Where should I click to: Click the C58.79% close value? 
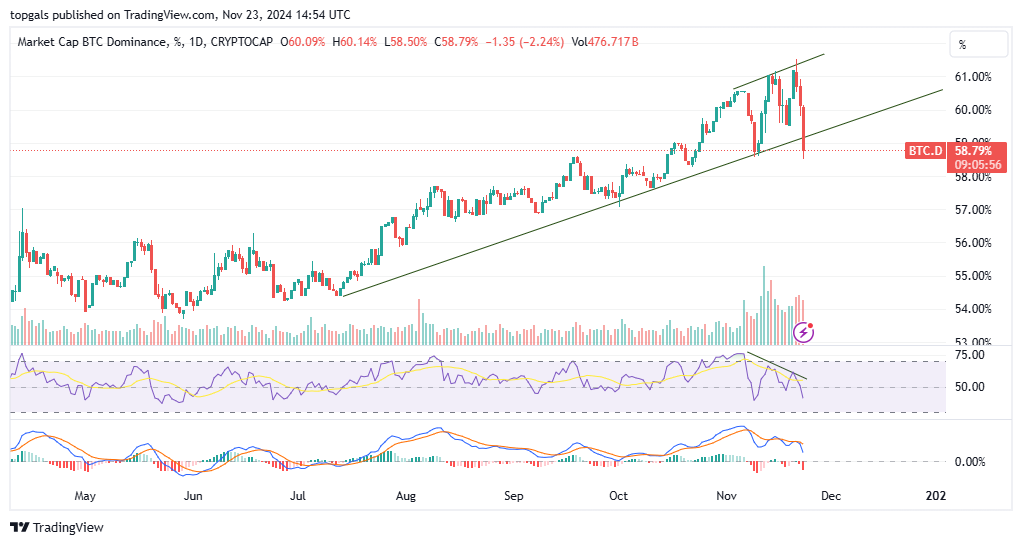coord(456,42)
